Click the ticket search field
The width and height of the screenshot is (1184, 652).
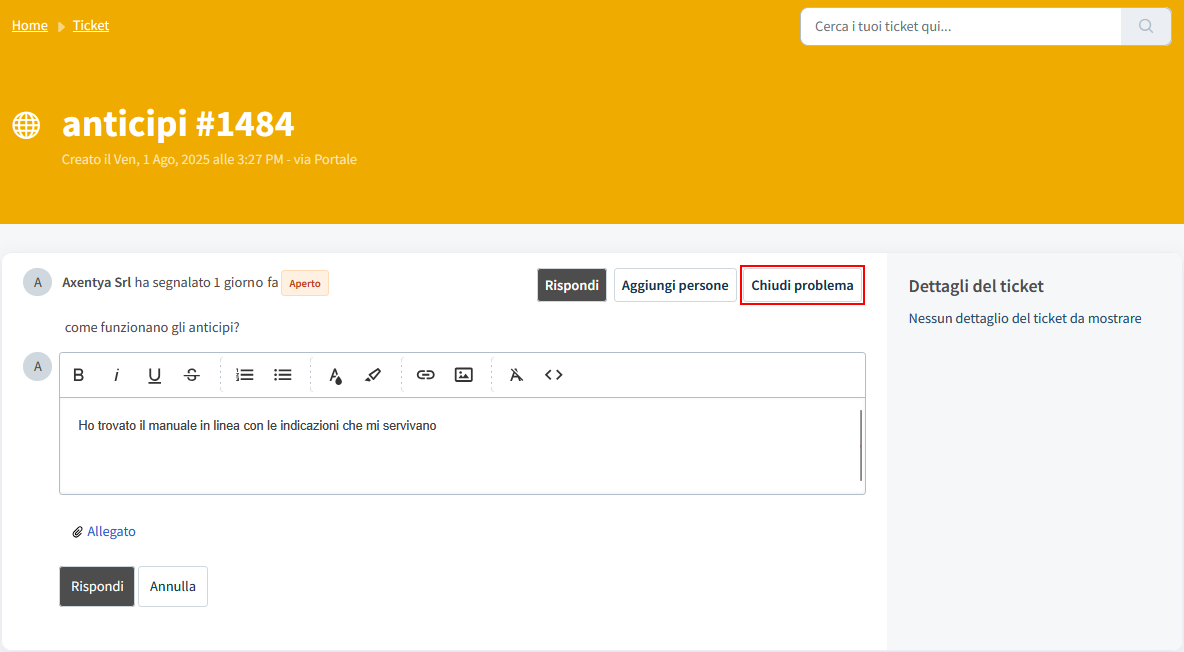[x=960, y=26]
